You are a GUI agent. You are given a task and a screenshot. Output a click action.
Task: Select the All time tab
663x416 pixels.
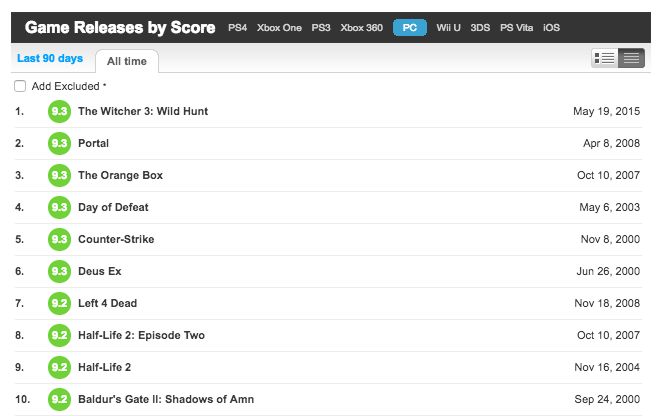tap(127, 61)
